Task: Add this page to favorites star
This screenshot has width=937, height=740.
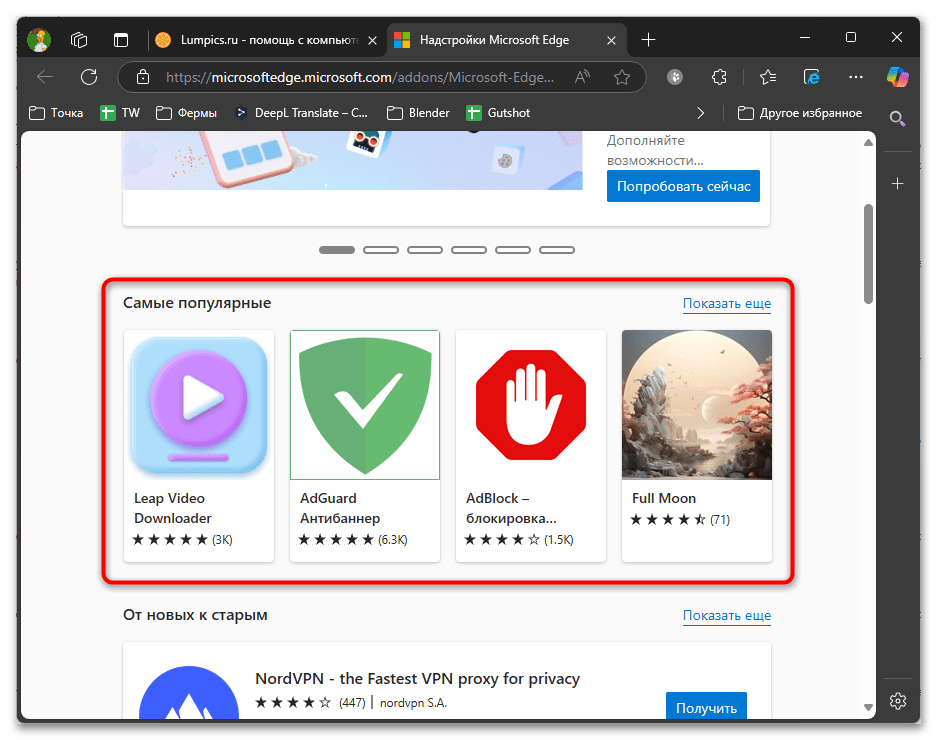Action: click(622, 77)
